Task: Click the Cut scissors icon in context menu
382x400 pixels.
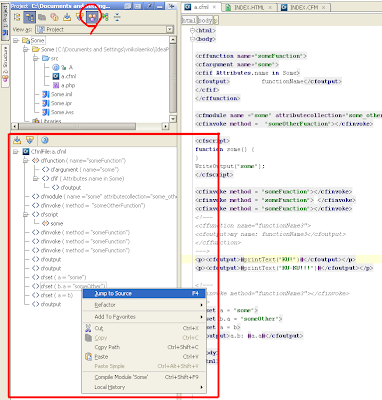Action: pyautogui.click(x=88, y=328)
